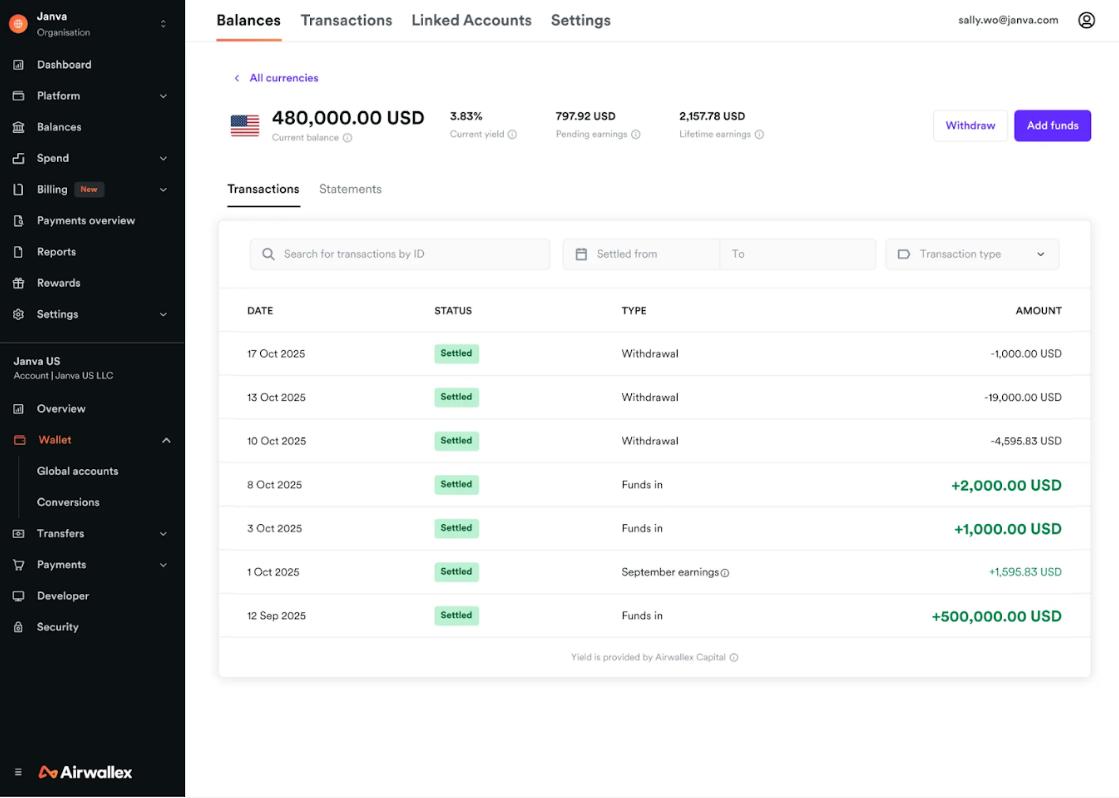1119x798 pixels.
Task: Click info icon beside September earnings
Action: click(725, 573)
